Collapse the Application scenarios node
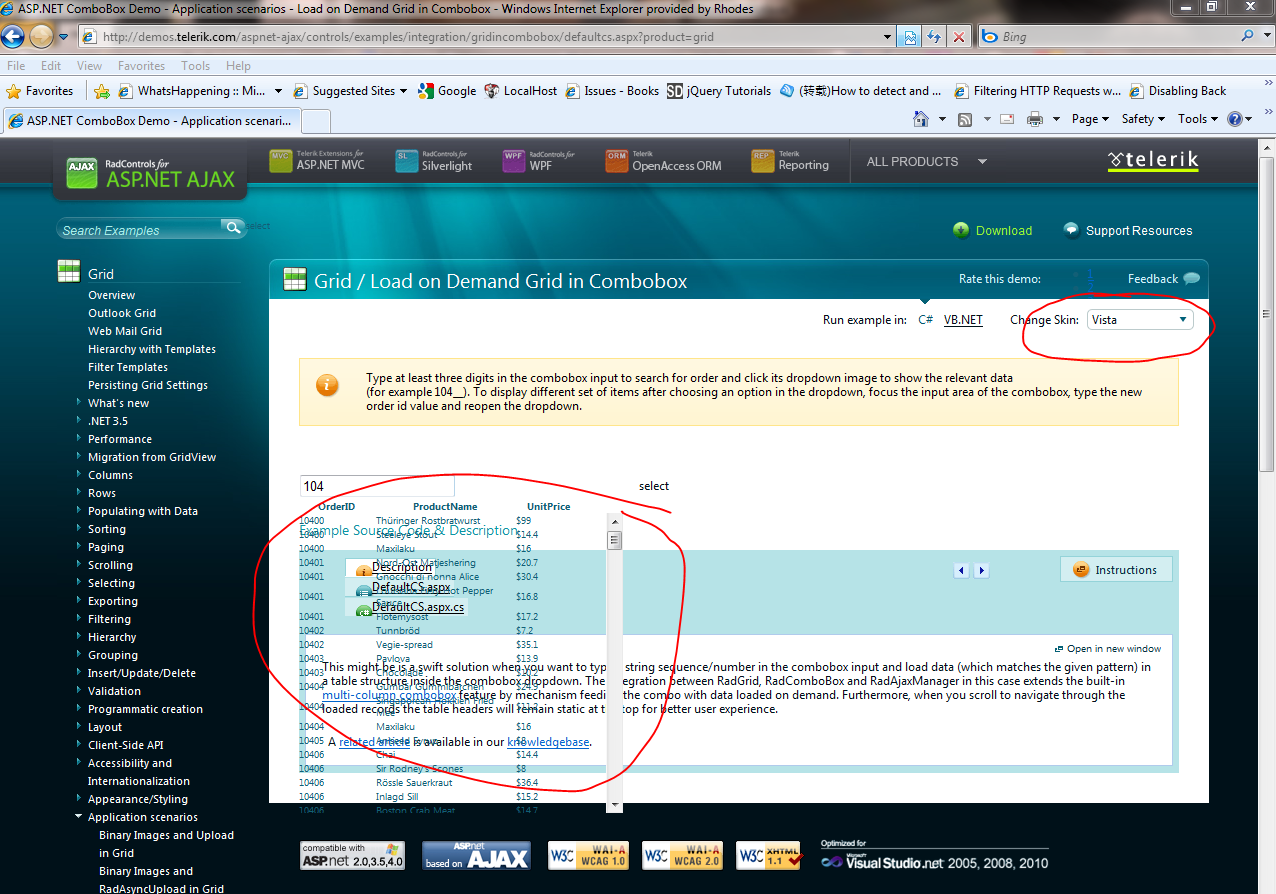Image resolution: width=1276 pixels, height=894 pixels. 79,817
